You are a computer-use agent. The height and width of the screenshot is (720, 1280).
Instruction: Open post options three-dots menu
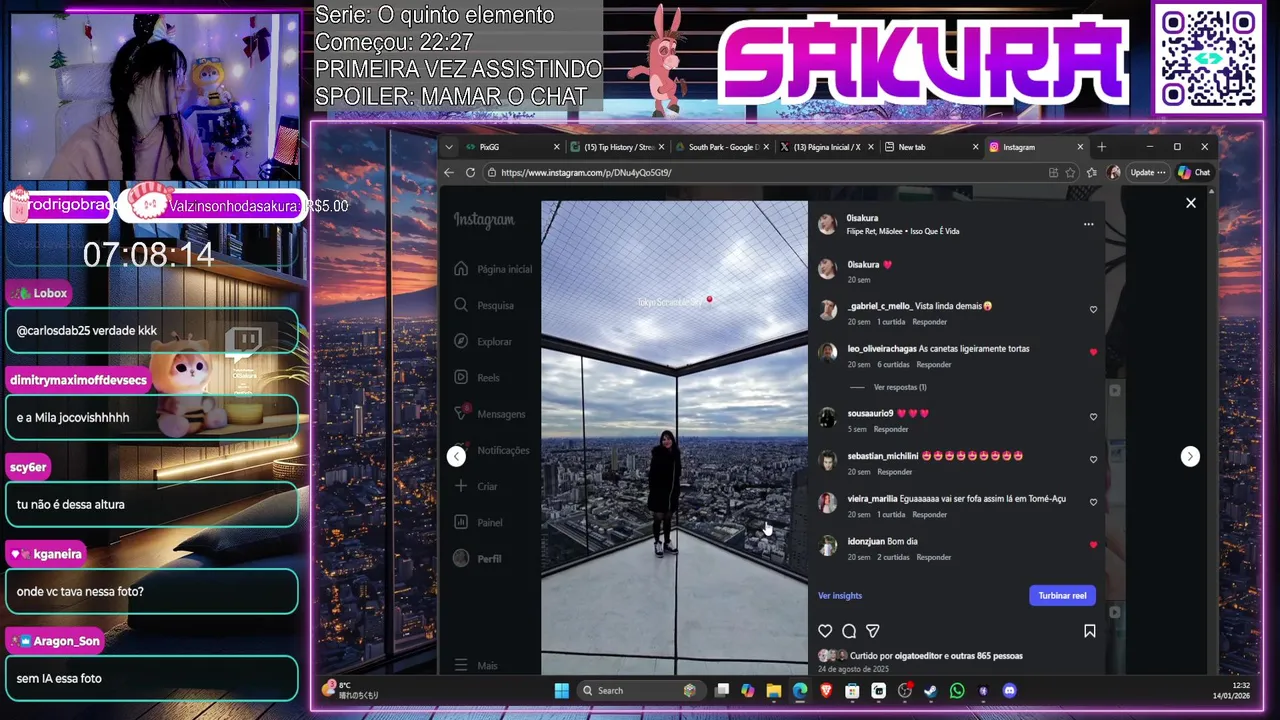[1088, 224]
